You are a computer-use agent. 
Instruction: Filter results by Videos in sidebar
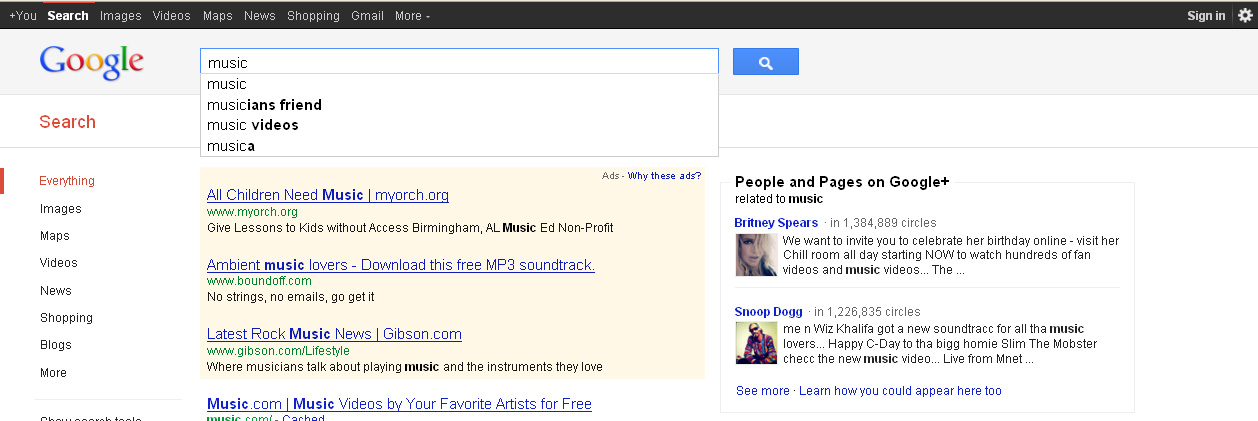click(x=58, y=263)
